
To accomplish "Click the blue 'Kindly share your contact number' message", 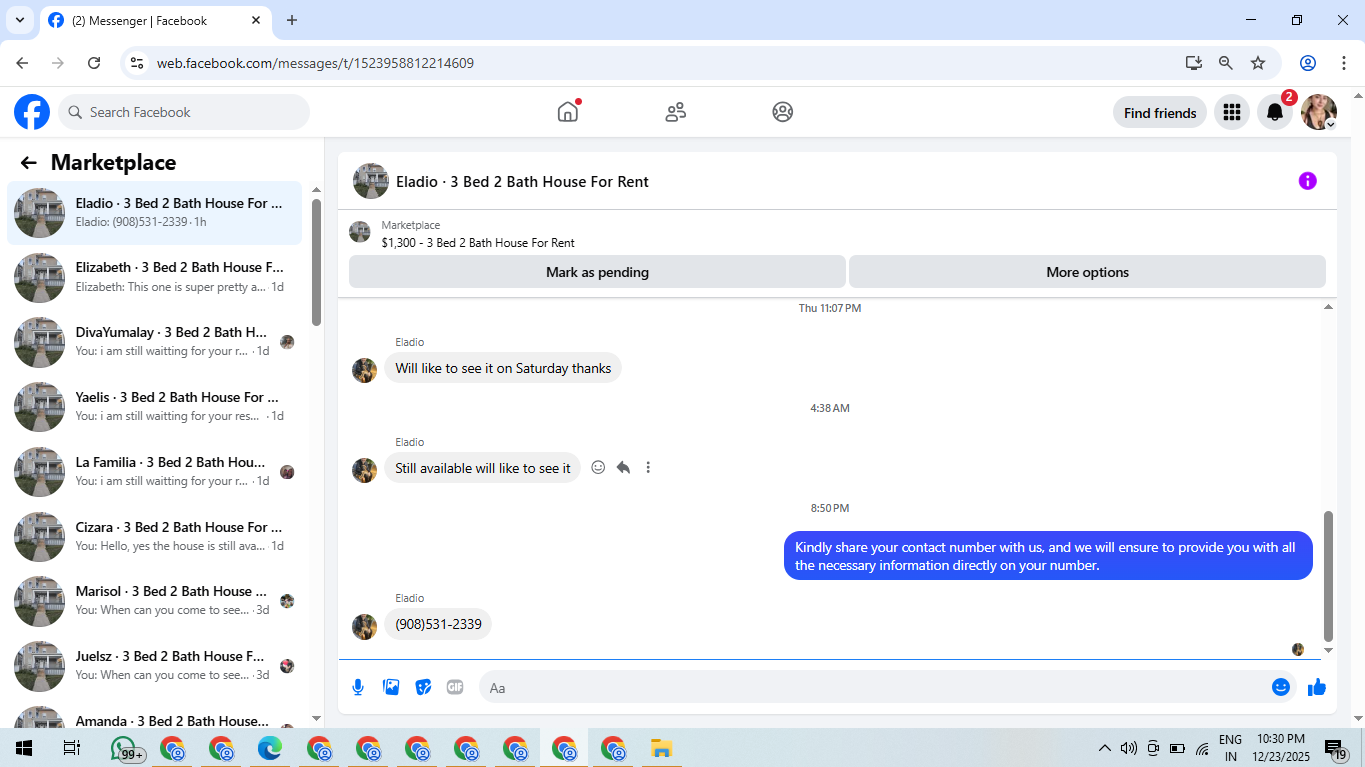I will point(1048,556).
